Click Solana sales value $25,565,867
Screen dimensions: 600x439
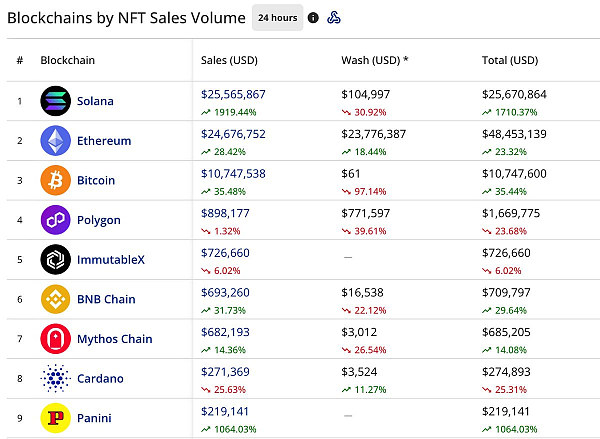[x=233, y=93]
